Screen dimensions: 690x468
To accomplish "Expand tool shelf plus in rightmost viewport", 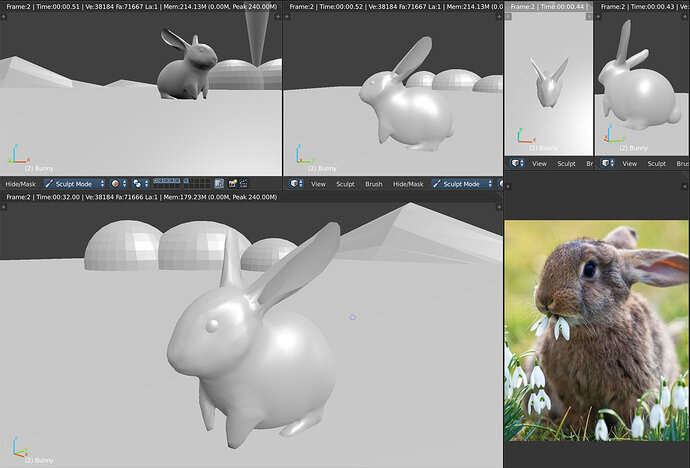I will [x=598, y=16].
